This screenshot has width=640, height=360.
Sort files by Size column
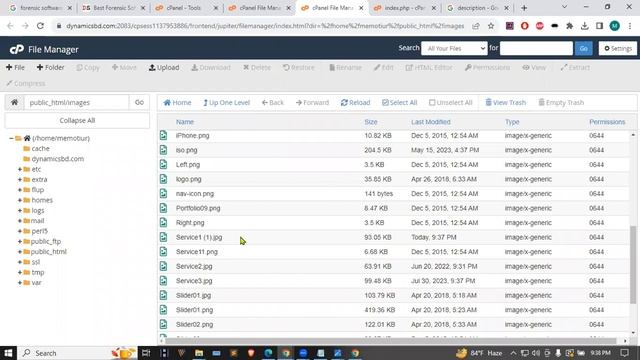point(371,122)
